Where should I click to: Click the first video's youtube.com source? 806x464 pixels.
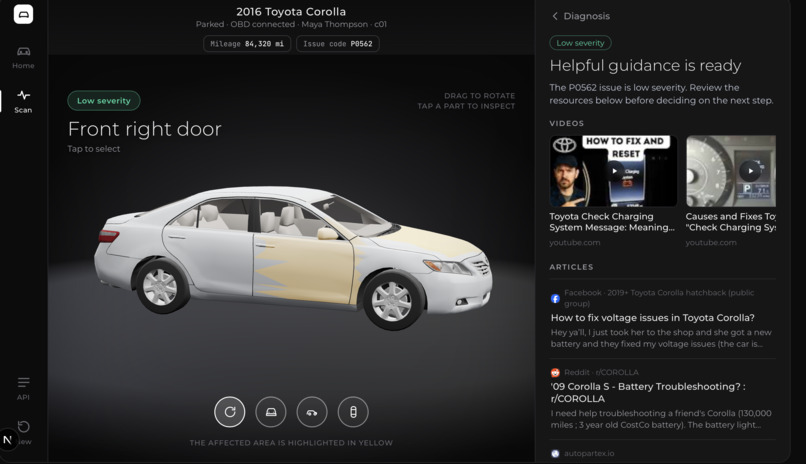pyautogui.click(x=575, y=243)
